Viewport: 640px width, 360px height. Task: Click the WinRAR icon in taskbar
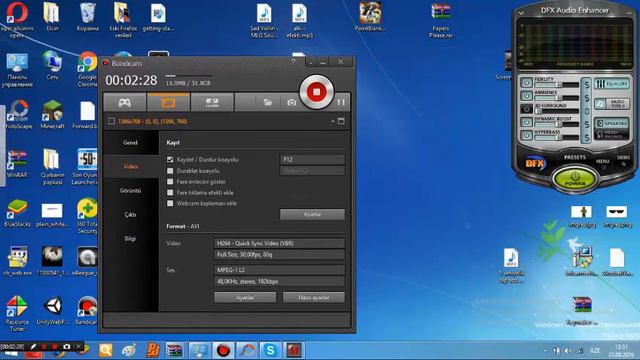coord(175,350)
